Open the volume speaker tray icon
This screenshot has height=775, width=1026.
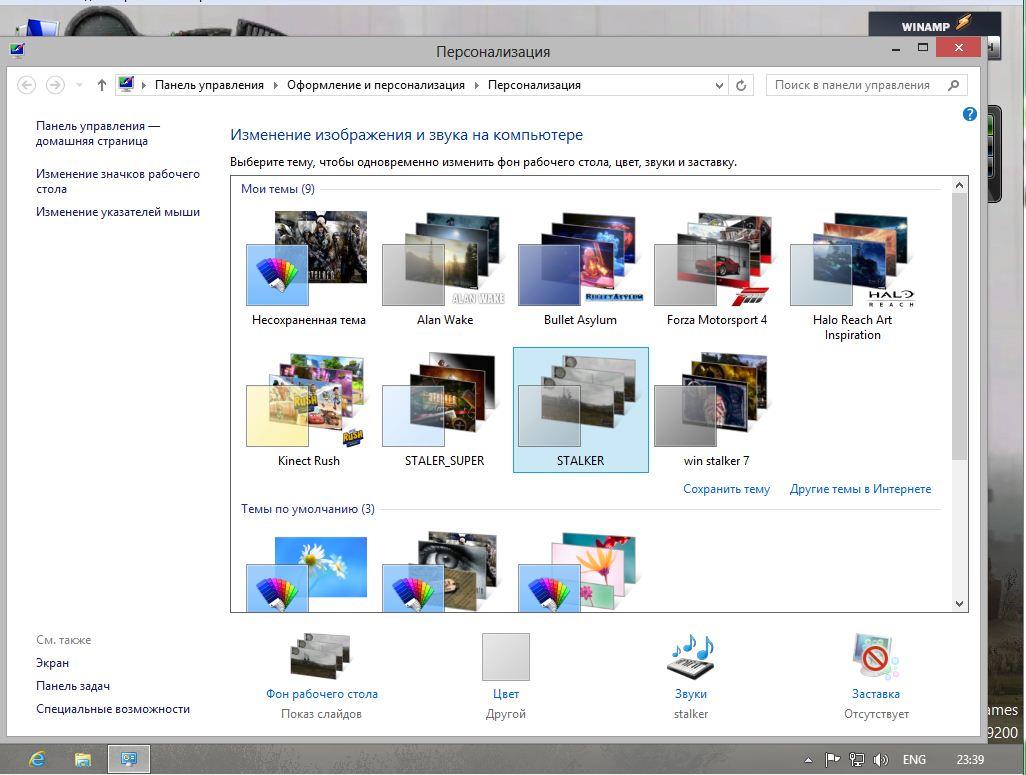881,759
